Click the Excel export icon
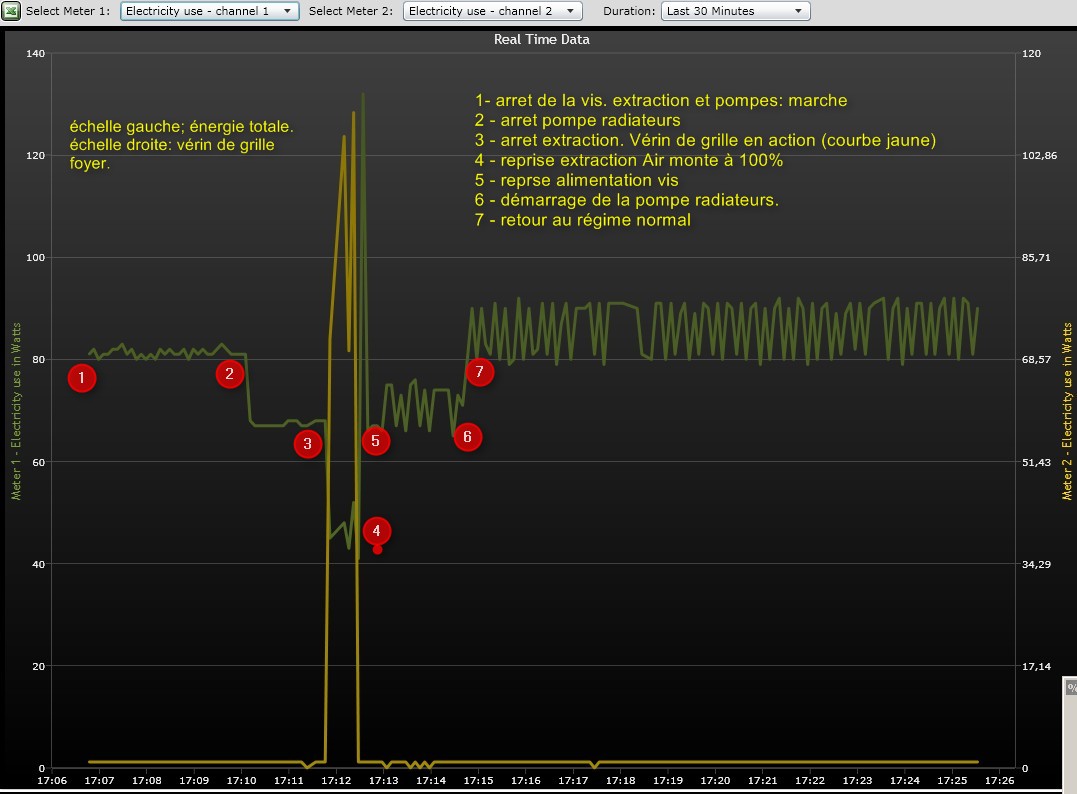This screenshot has width=1077, height=794. point(11,11)
